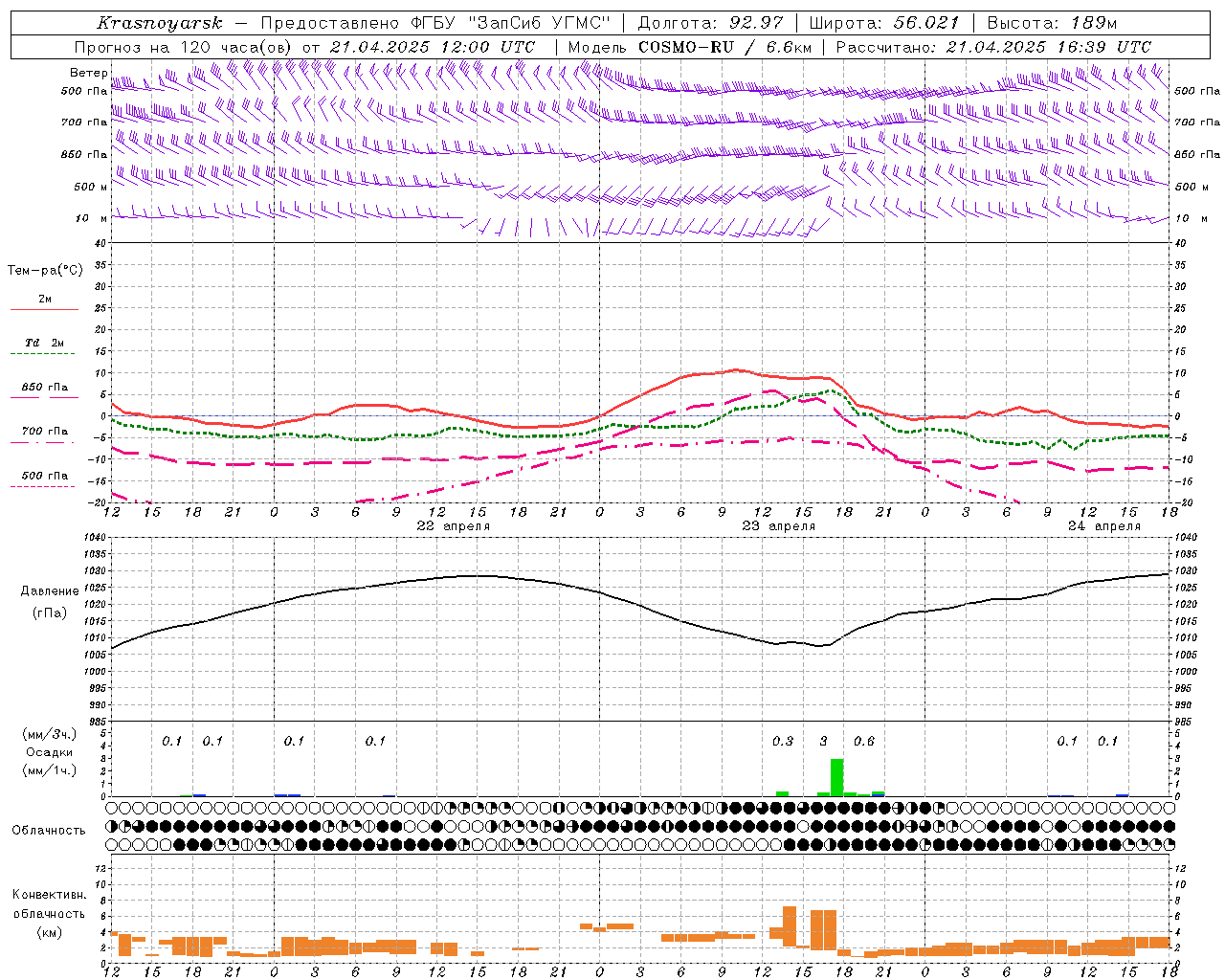Click the 'Давление' pressure panel label
Image resolution: width=1225 pixels, height=980 pixels.
(x=50, y=591)
